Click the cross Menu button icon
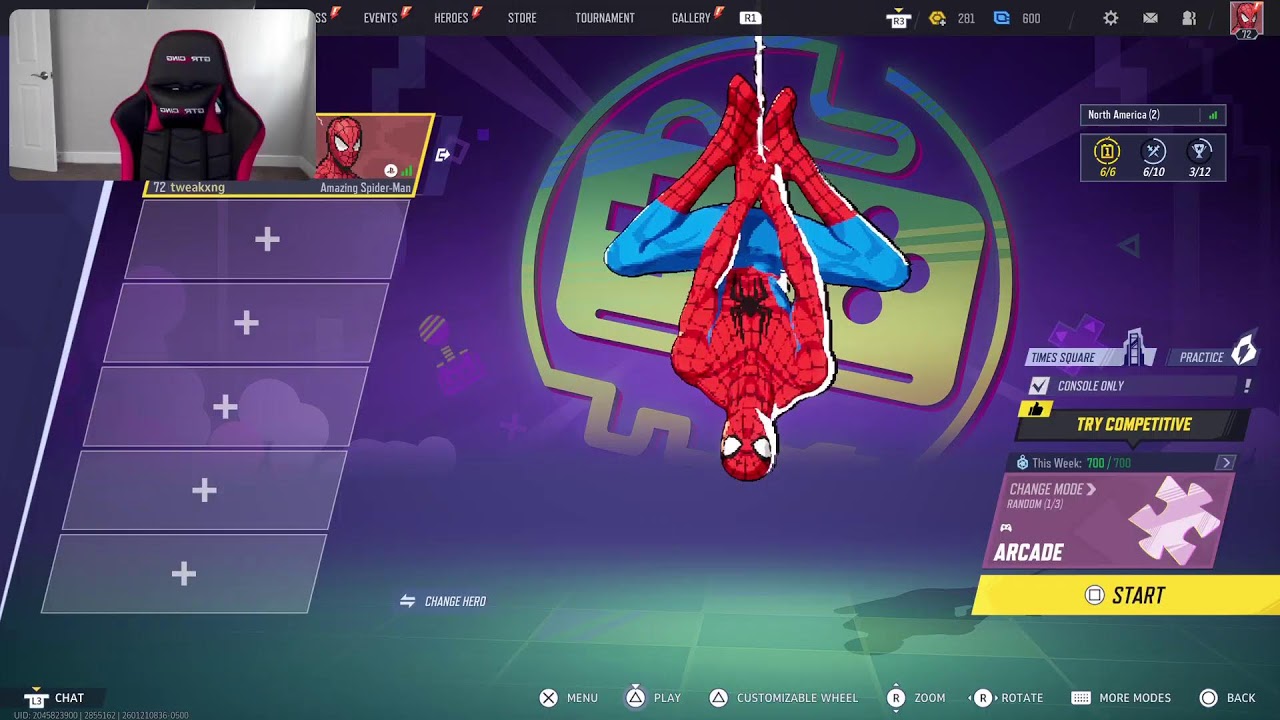Image resolution: width=1280 pixels, height=720 pixels. pos(549,698)
